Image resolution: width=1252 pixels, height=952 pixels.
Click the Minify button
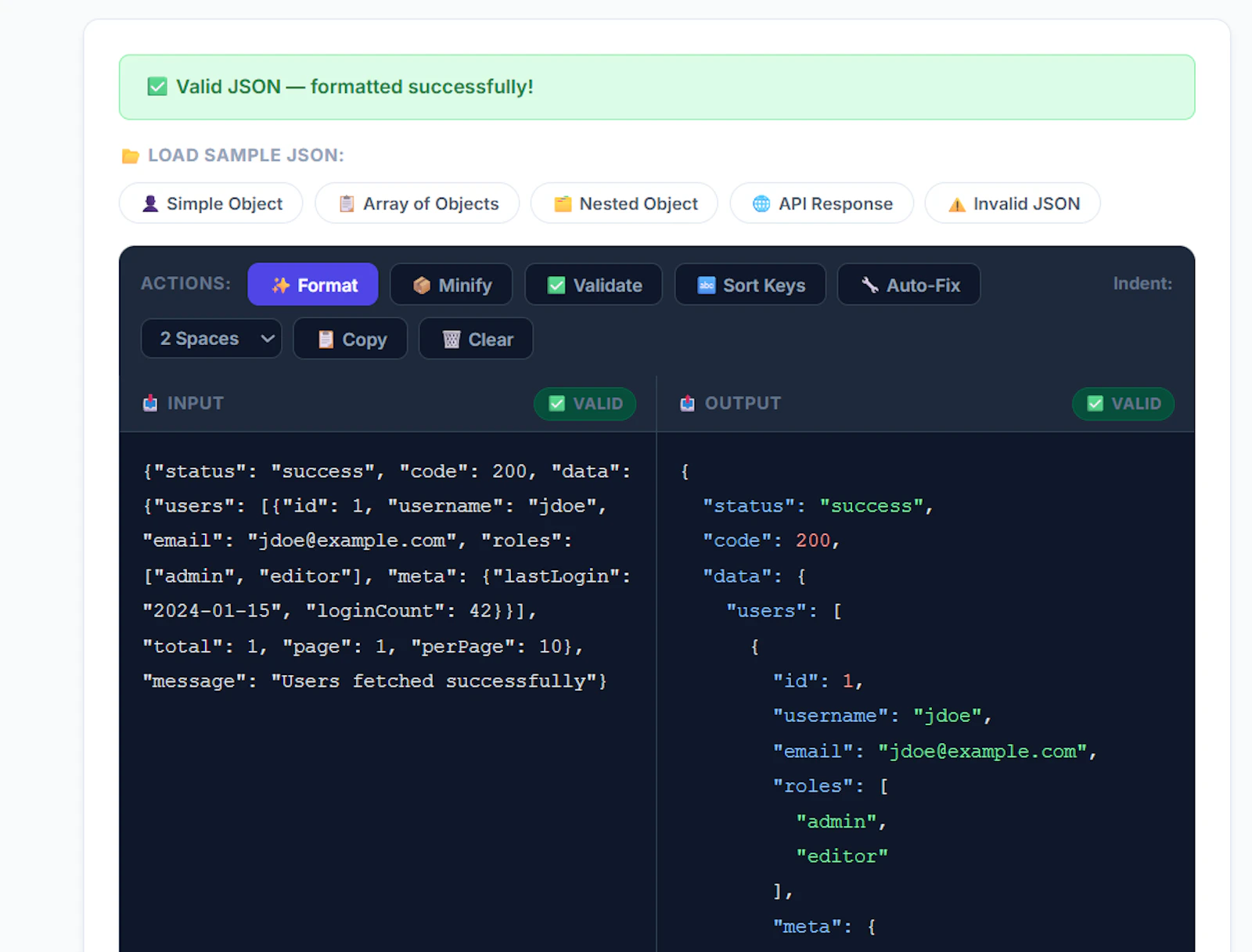tap(452, 285)
